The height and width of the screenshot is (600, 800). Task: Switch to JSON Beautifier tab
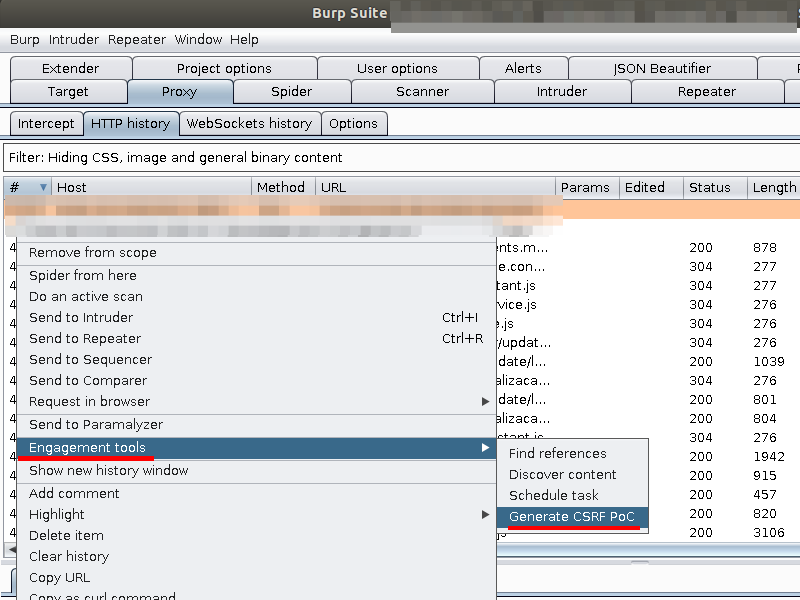662,69
